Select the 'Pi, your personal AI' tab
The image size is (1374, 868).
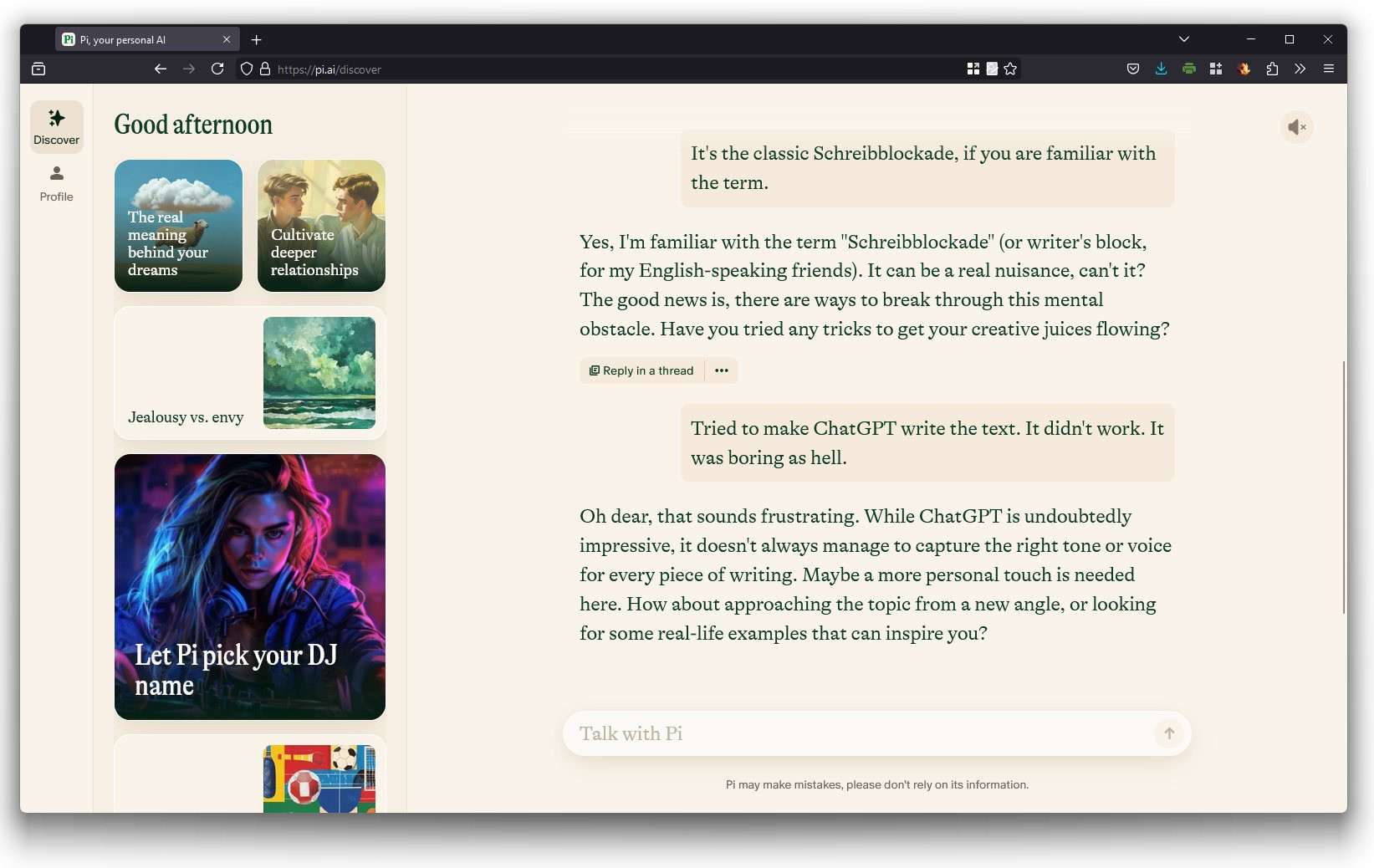tap(147, 39)
